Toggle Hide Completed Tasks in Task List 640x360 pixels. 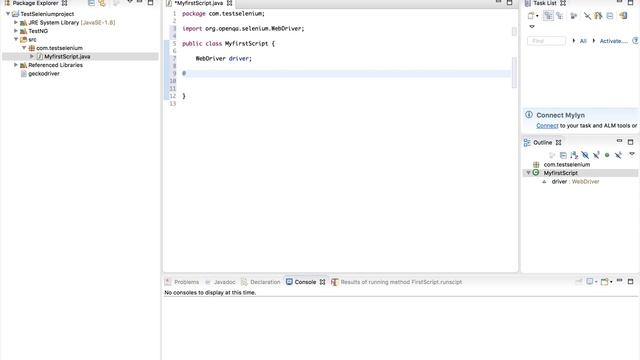(x=587, y=16)
